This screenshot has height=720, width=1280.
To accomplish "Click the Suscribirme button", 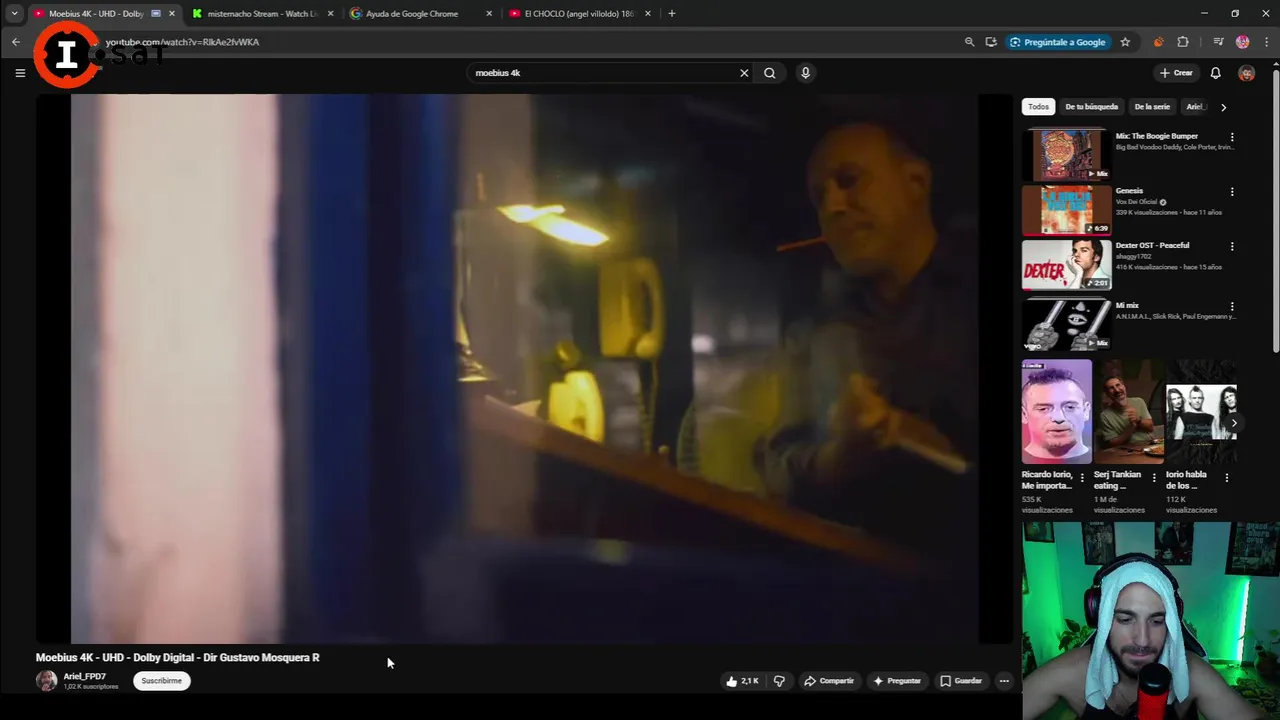I will 162,681.
